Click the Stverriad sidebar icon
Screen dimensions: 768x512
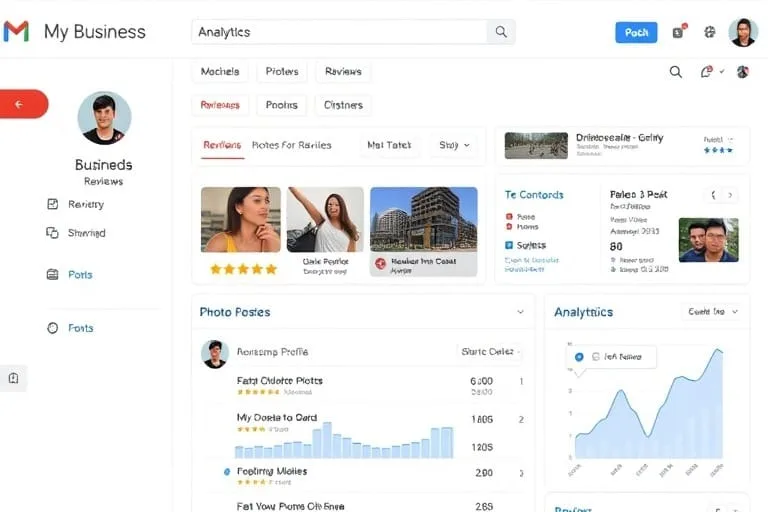coord(52,233)
